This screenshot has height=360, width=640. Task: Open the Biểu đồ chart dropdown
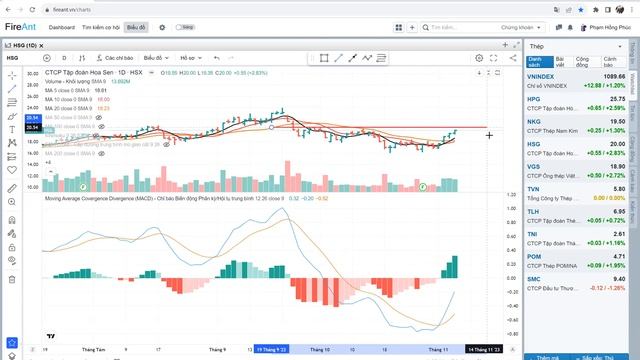point(156,58)
